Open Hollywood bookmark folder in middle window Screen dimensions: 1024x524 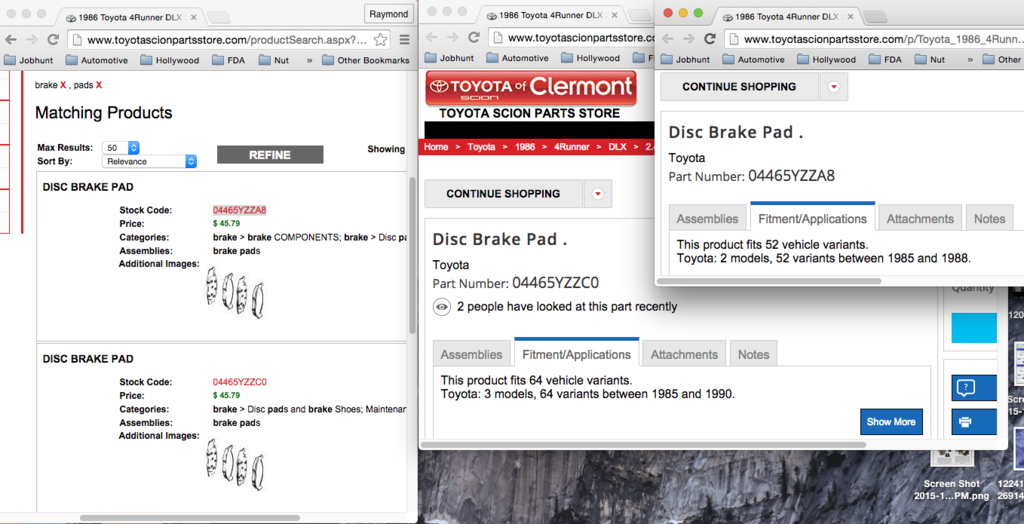point(590,58)
